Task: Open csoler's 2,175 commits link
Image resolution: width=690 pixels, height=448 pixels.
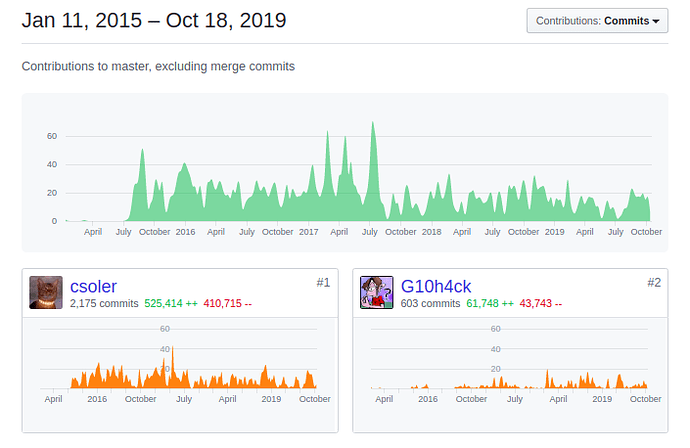Action: (104, 303)
